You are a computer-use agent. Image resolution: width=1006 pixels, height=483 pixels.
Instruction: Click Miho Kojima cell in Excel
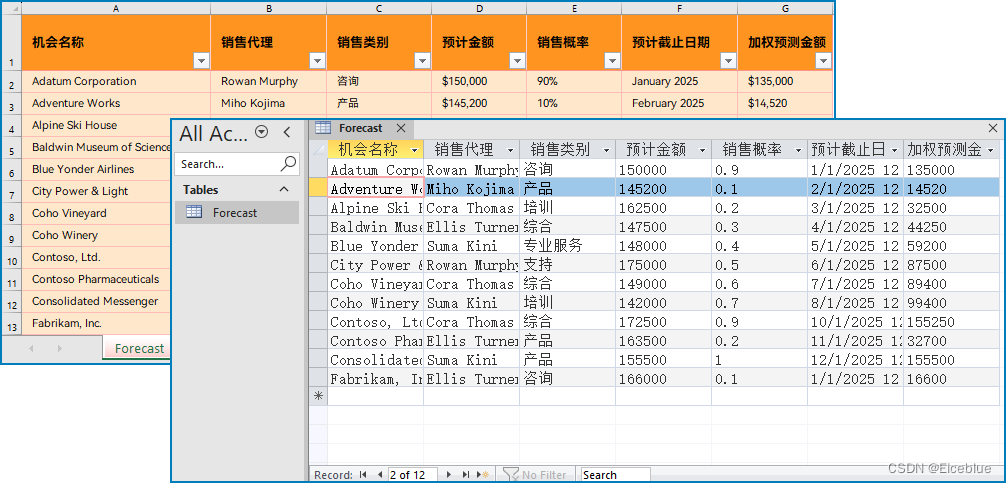(269, 103)
